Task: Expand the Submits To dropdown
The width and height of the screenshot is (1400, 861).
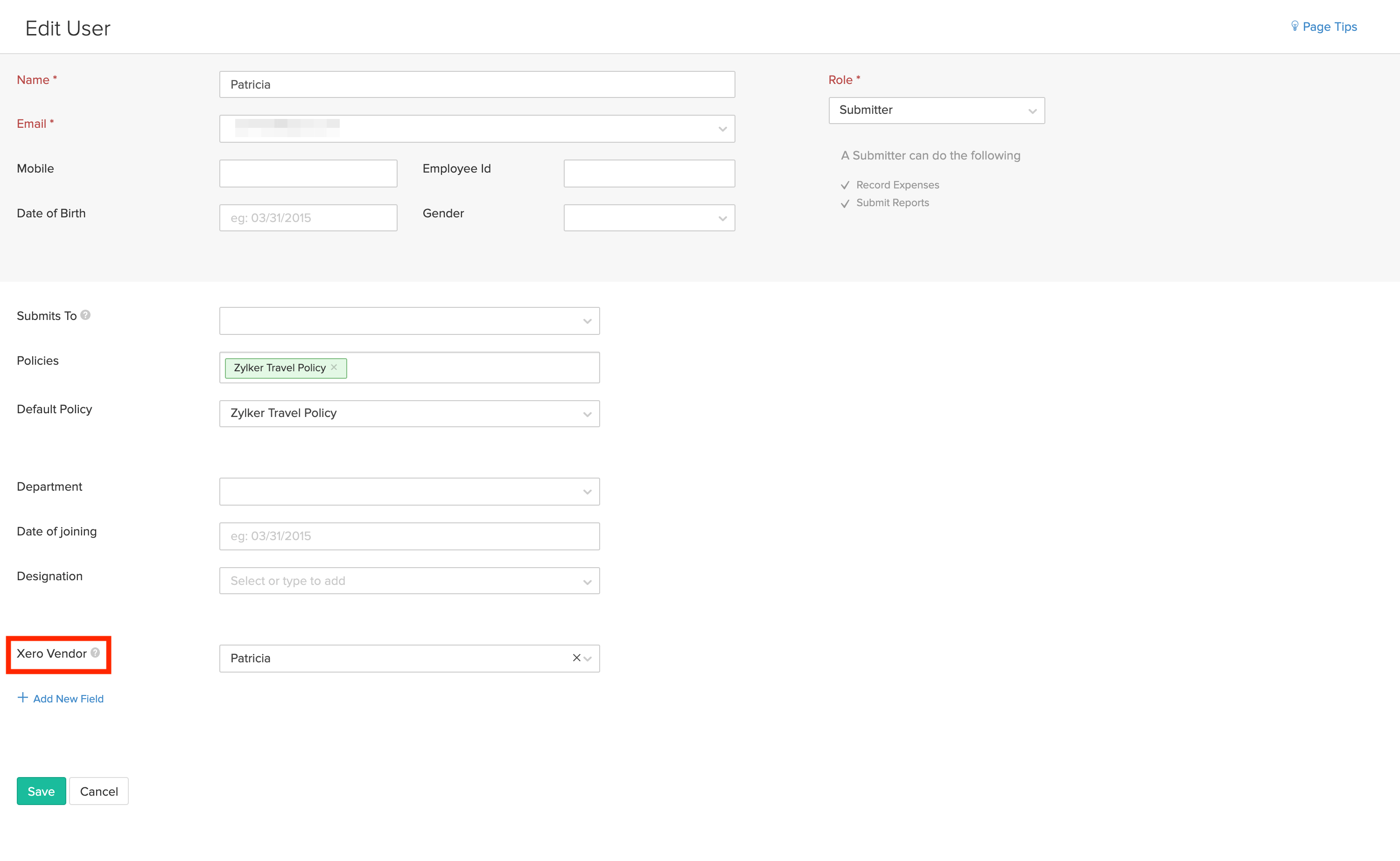Action: [409, 321]
